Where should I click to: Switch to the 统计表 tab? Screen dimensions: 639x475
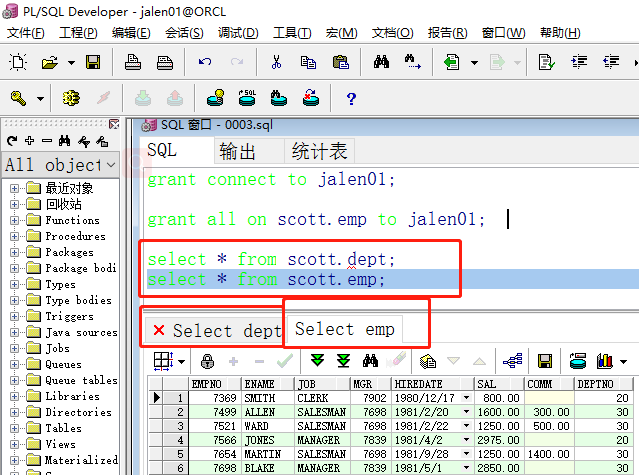(319, 152)
